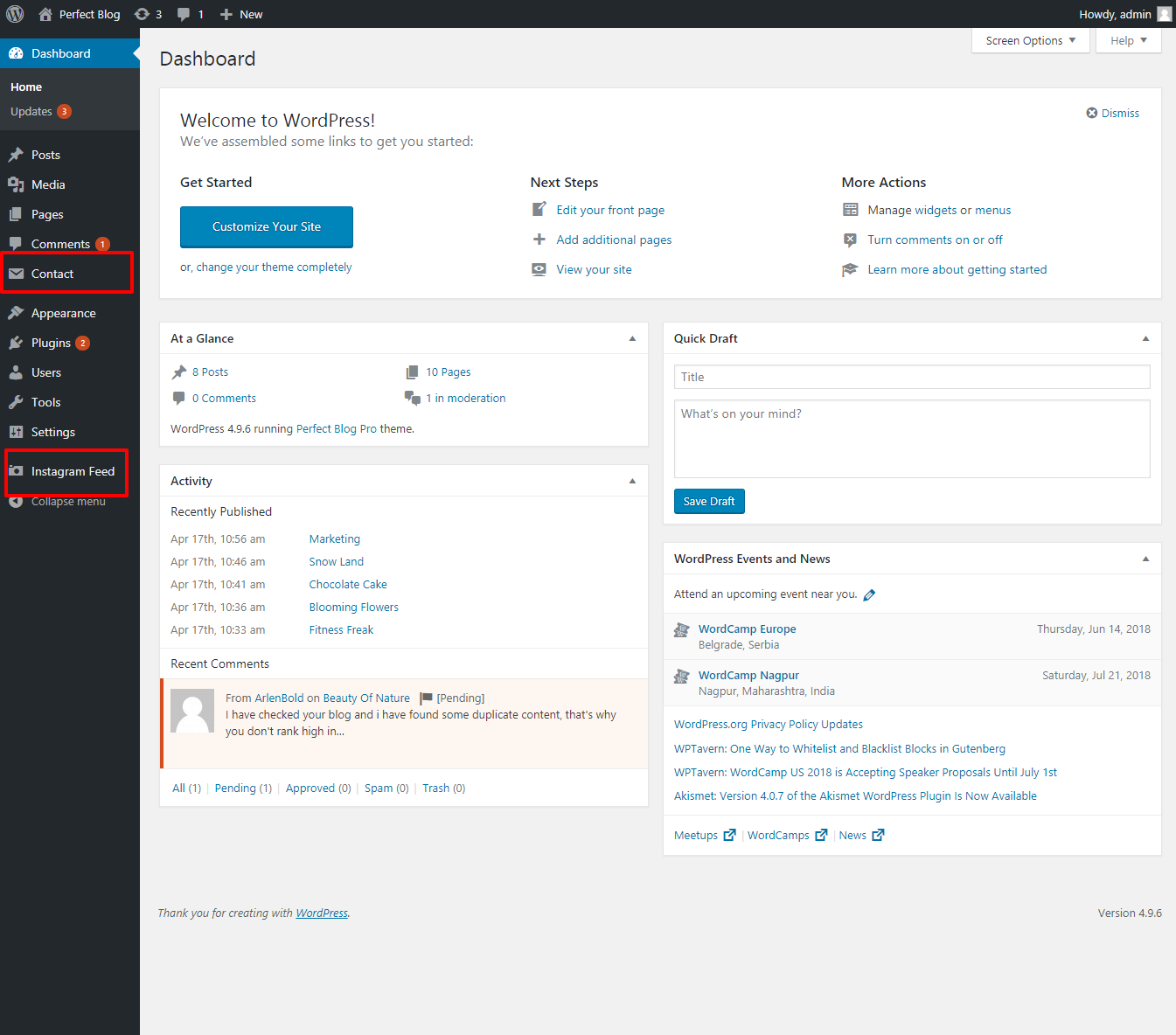Open the Chocolate Cake post link
This screenshot has width=1176, height=1035.
pyautogui.click(x=348, y=584)
